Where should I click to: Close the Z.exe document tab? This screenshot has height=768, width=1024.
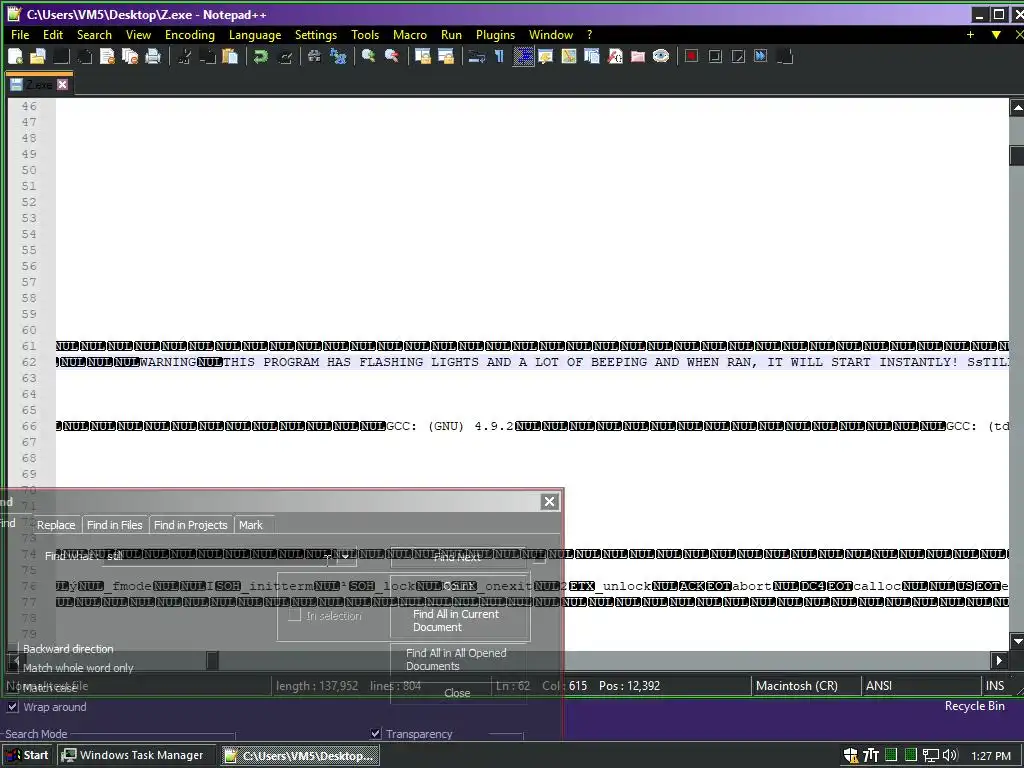[62, 84]
